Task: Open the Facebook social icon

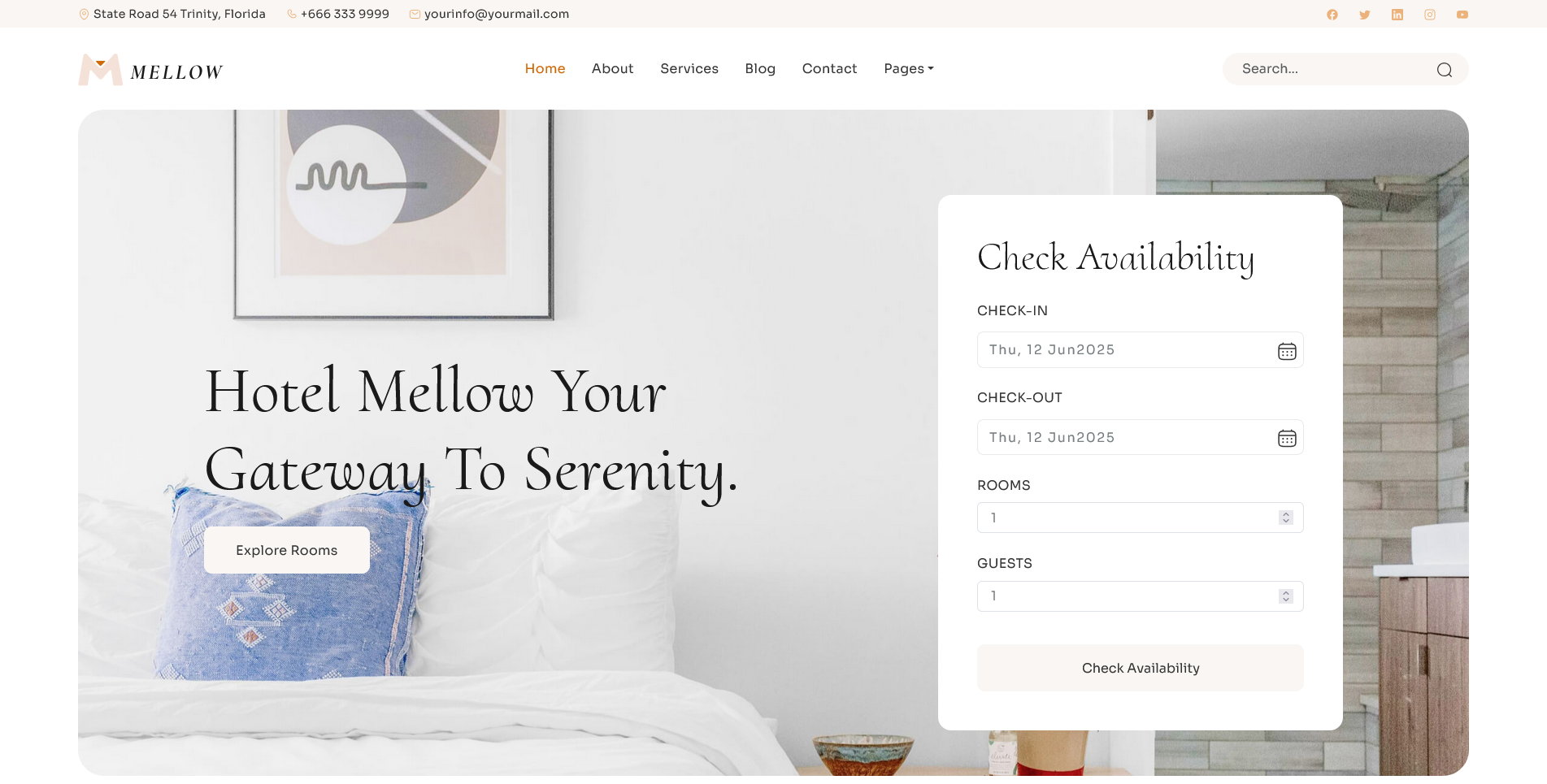Action: (x=1332, y=15)
